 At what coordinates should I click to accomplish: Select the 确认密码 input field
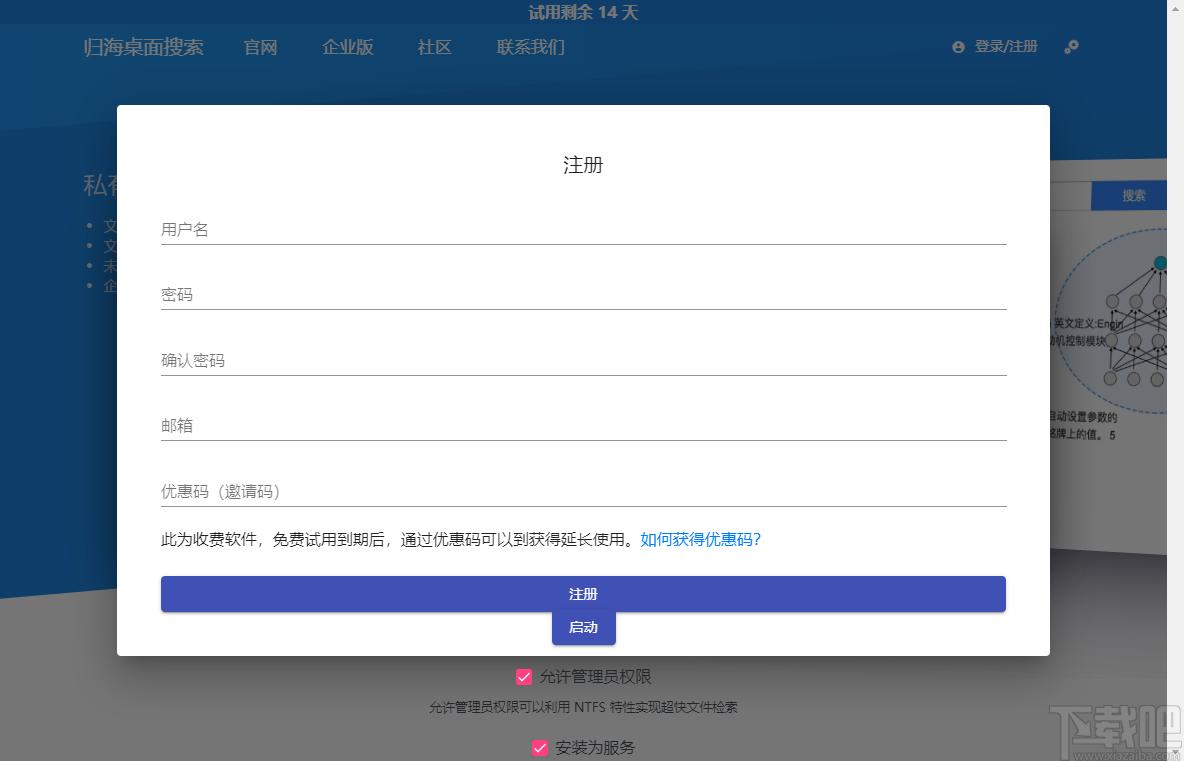583,361
